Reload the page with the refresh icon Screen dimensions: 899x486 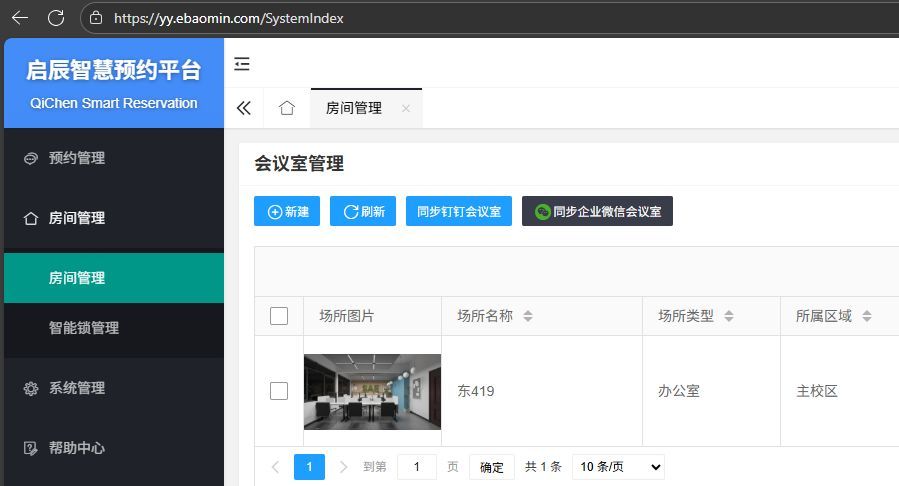(x=56, y=18)
